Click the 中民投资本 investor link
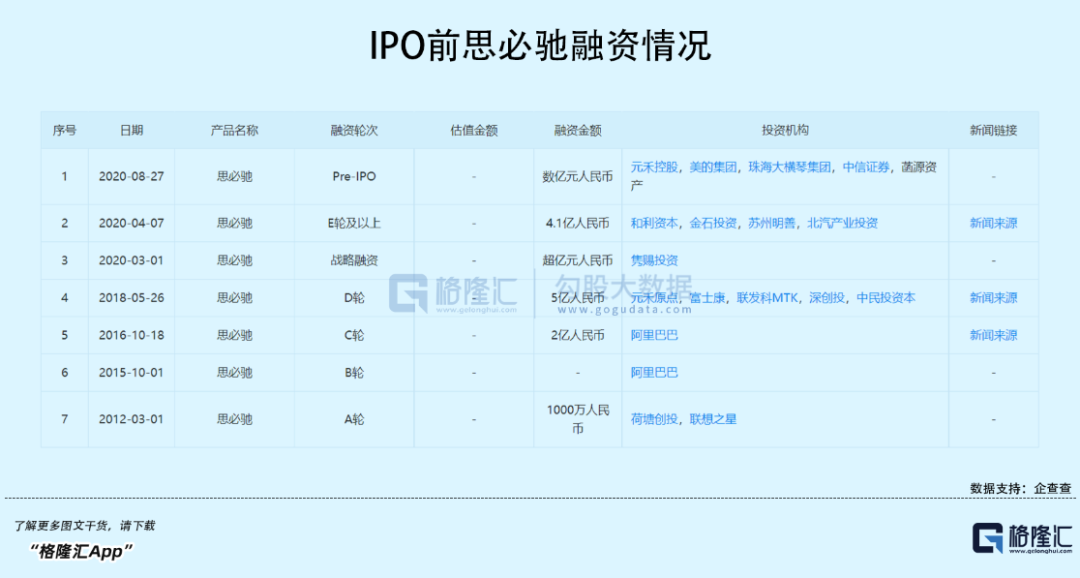Viewport: 1080px width, 578px height. click(886, 298)
